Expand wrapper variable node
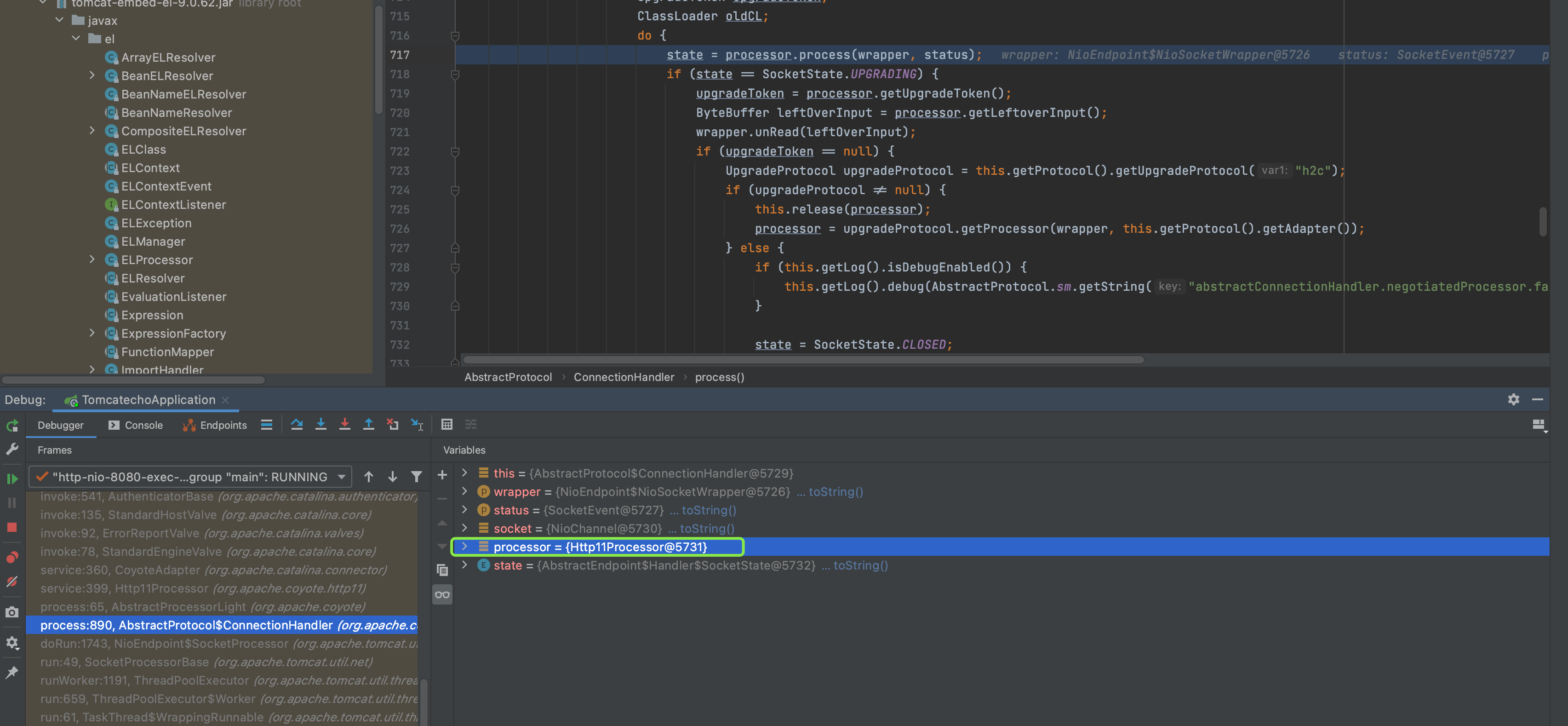The image size is (1568, 726). [x=465, y=491]
